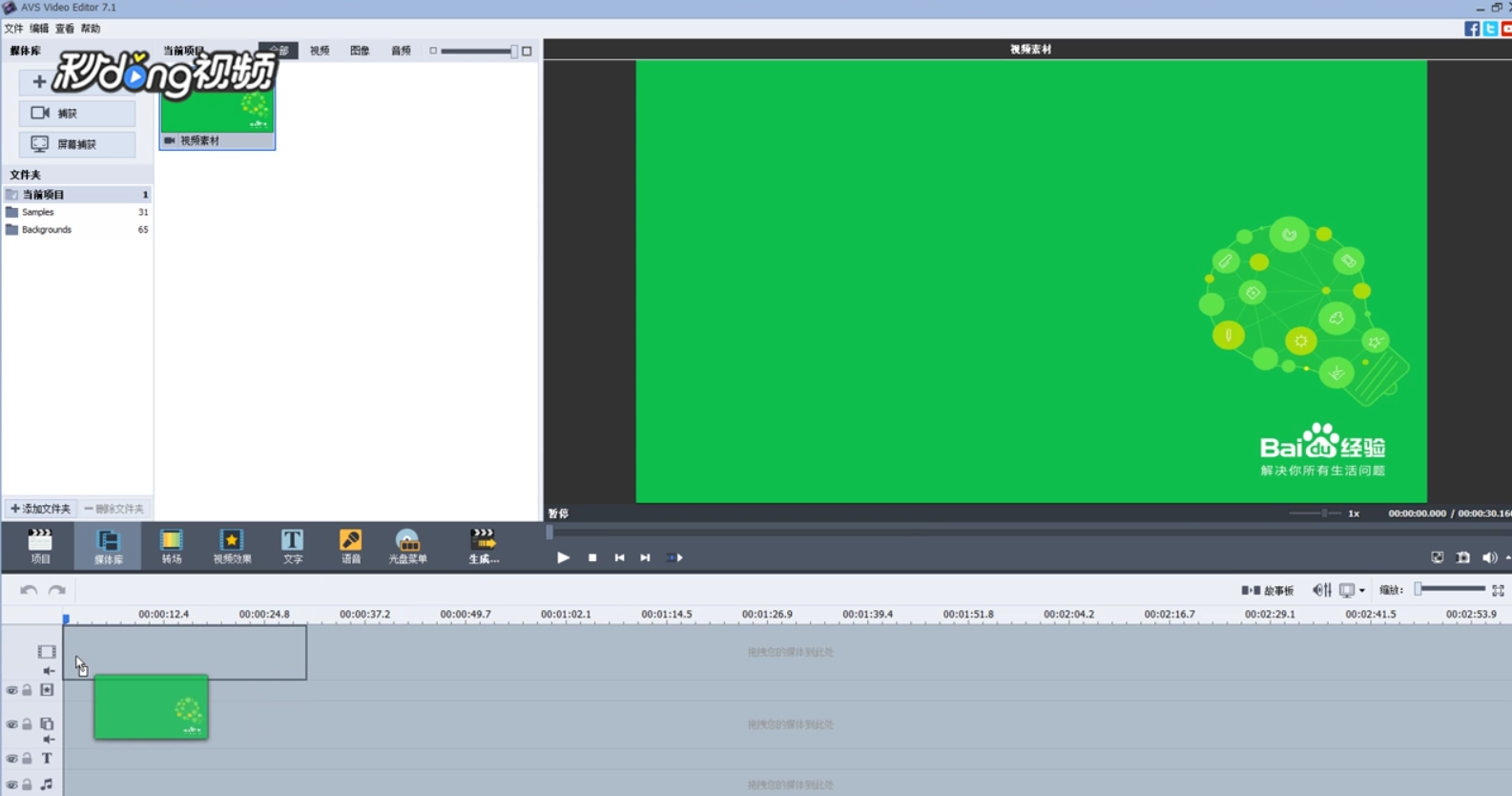Open the 文字 text panel
Viewport: 1512px width, 796px height.
(292, 546)
